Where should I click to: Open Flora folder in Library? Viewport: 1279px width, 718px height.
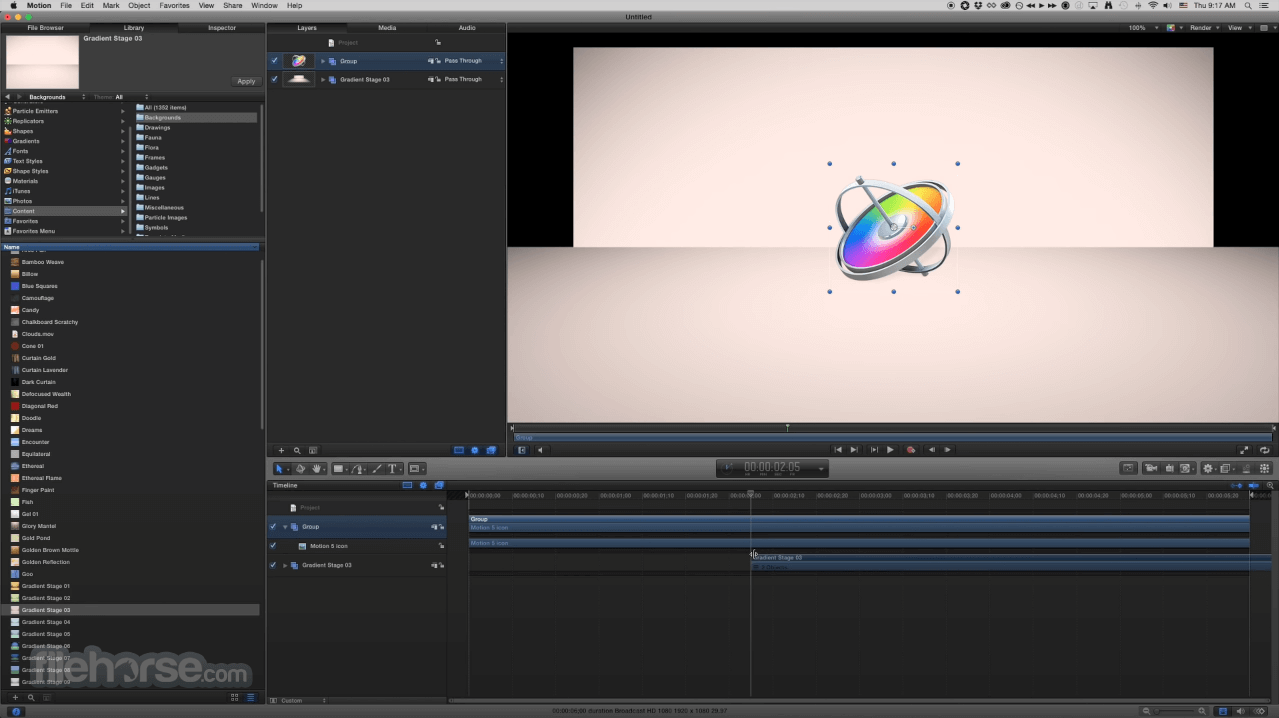pyautogui.click(x=152, y=148)
